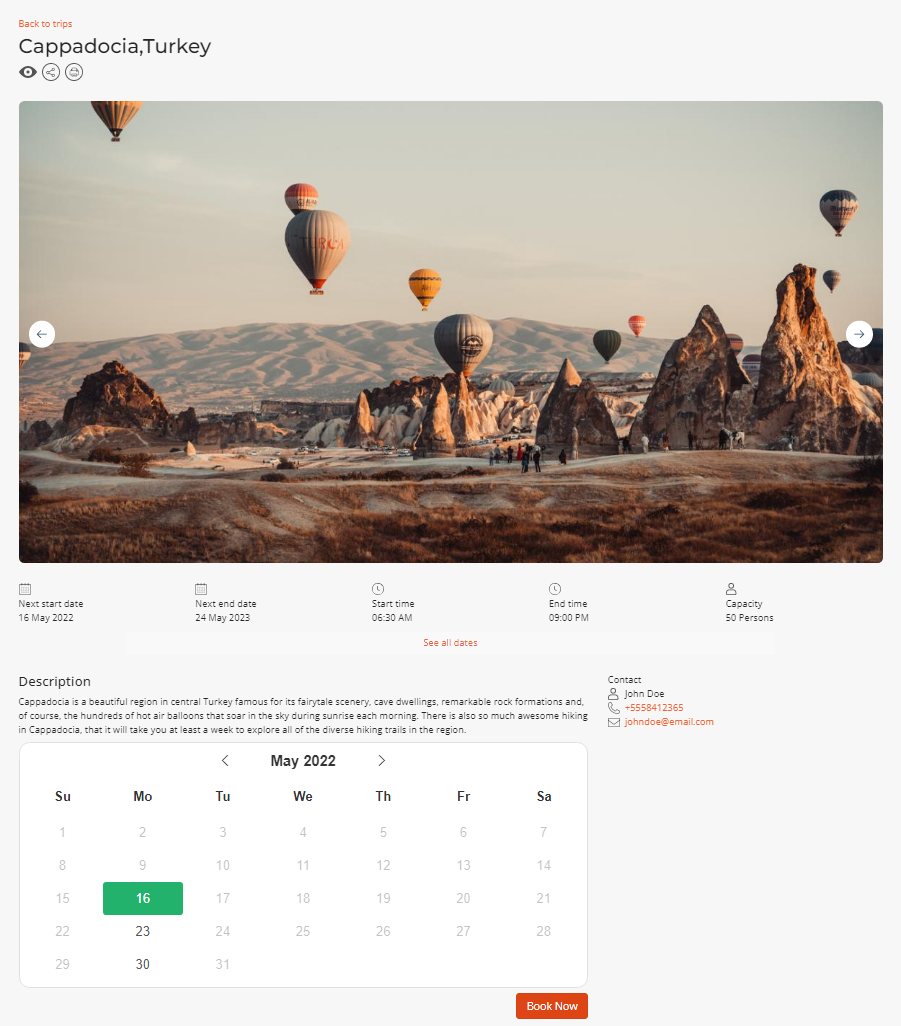The image size is (901, 1026).
Task: Show previous photo with left arrow
Action: (42, 334)
